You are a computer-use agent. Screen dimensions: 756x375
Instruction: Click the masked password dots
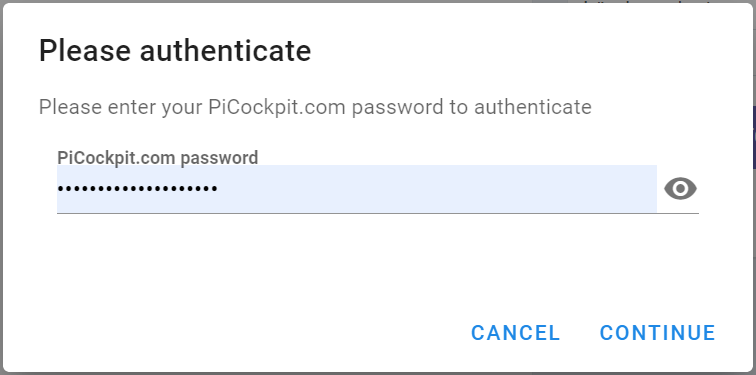137,188
